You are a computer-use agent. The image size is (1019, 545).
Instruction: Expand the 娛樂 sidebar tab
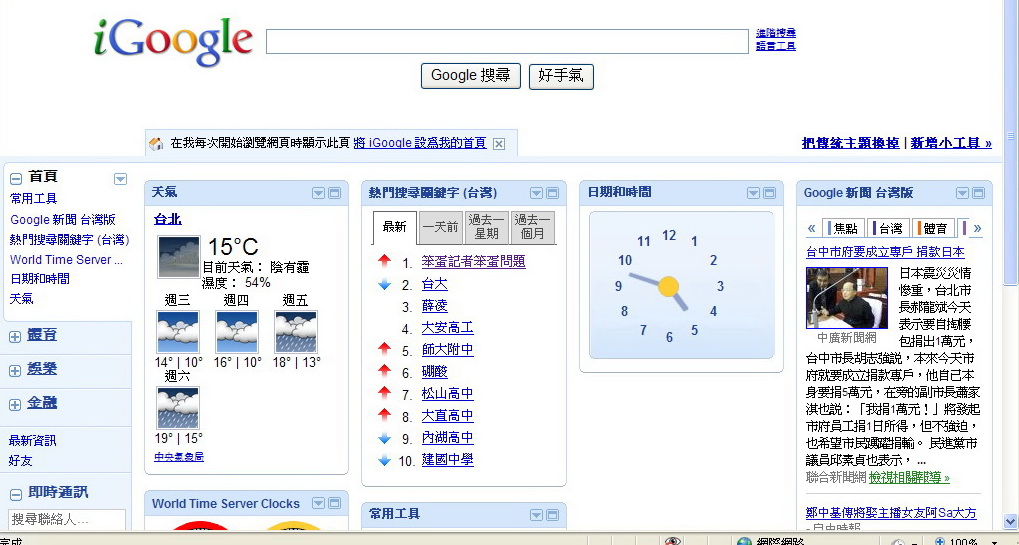[x=15, y=370]
